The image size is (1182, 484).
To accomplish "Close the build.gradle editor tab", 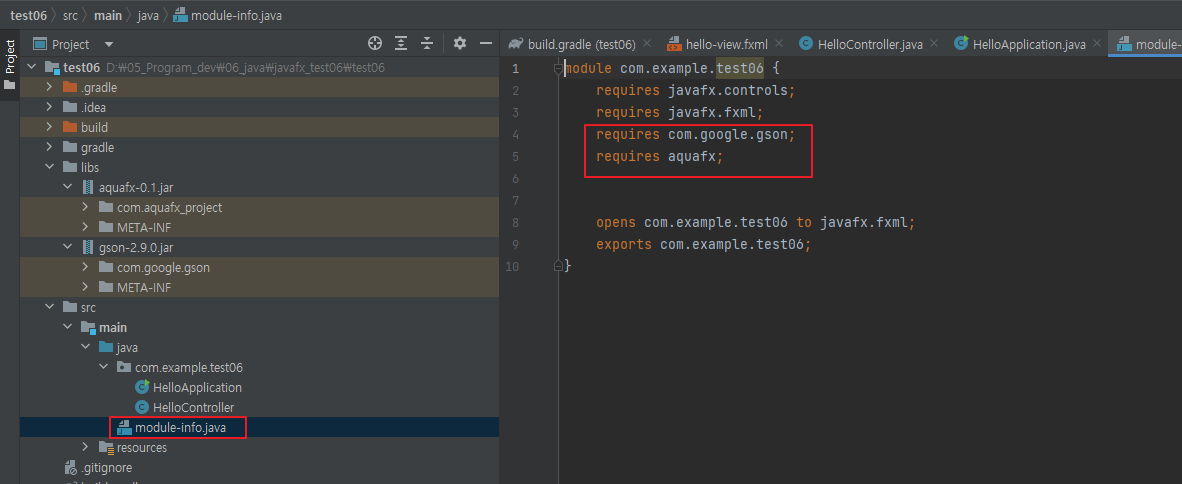I will [648, 44].
